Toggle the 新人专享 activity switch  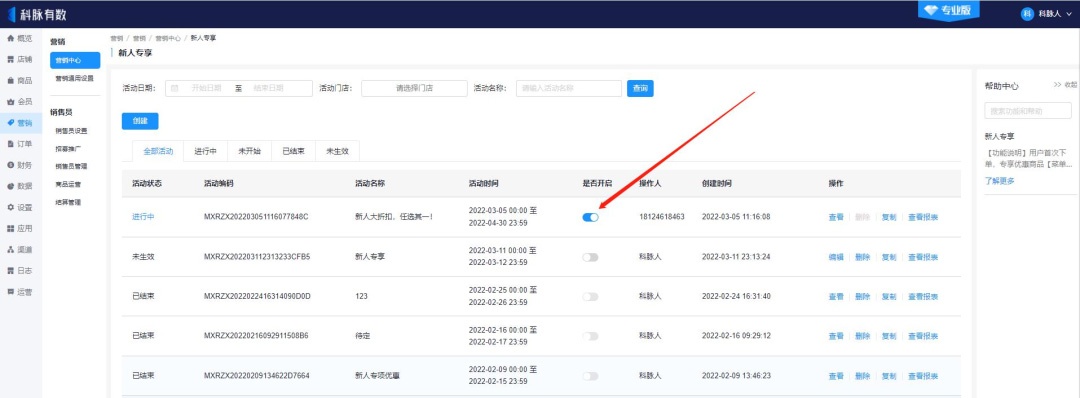click(590, 257)
